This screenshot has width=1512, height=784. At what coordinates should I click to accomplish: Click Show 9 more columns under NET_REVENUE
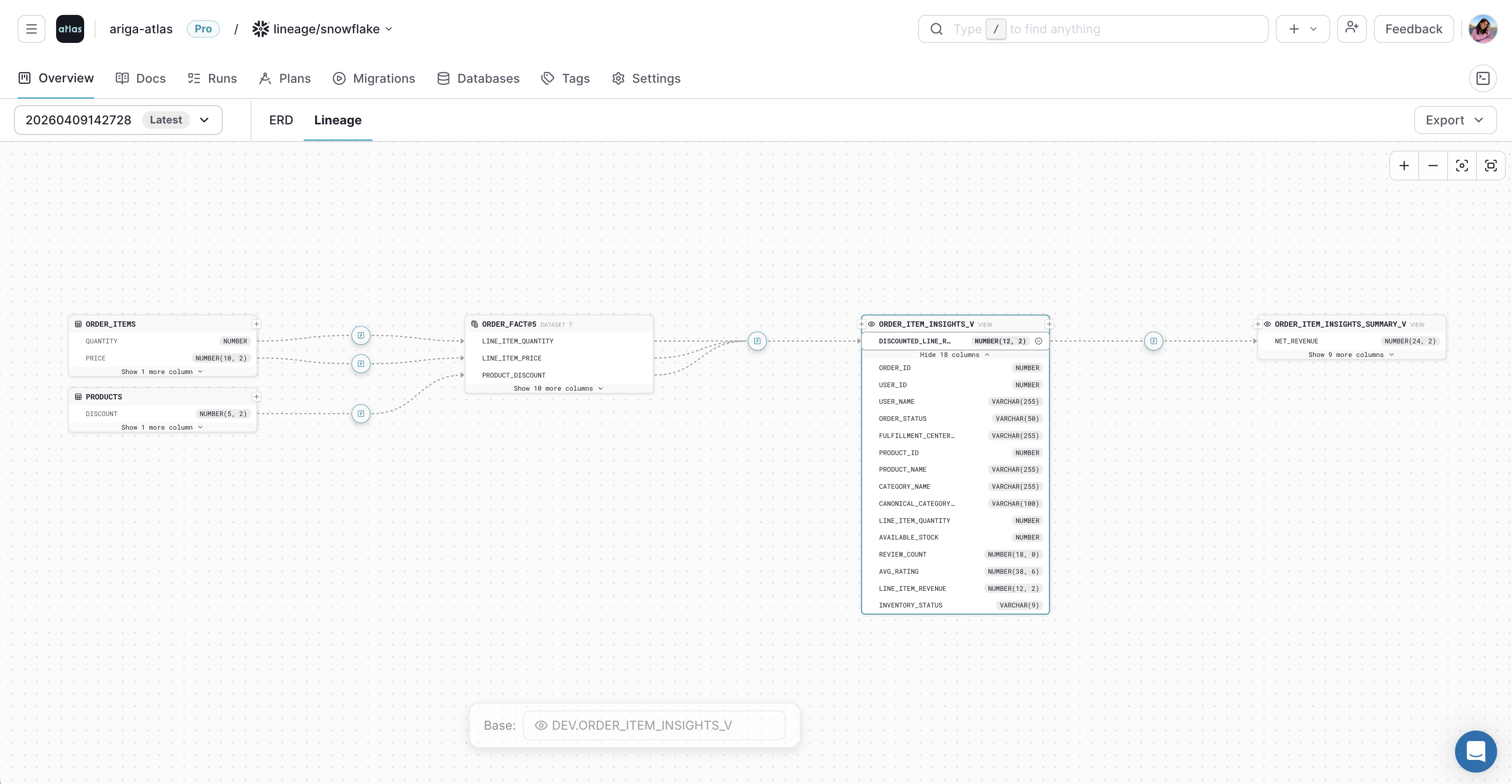tap(1351, 355)
